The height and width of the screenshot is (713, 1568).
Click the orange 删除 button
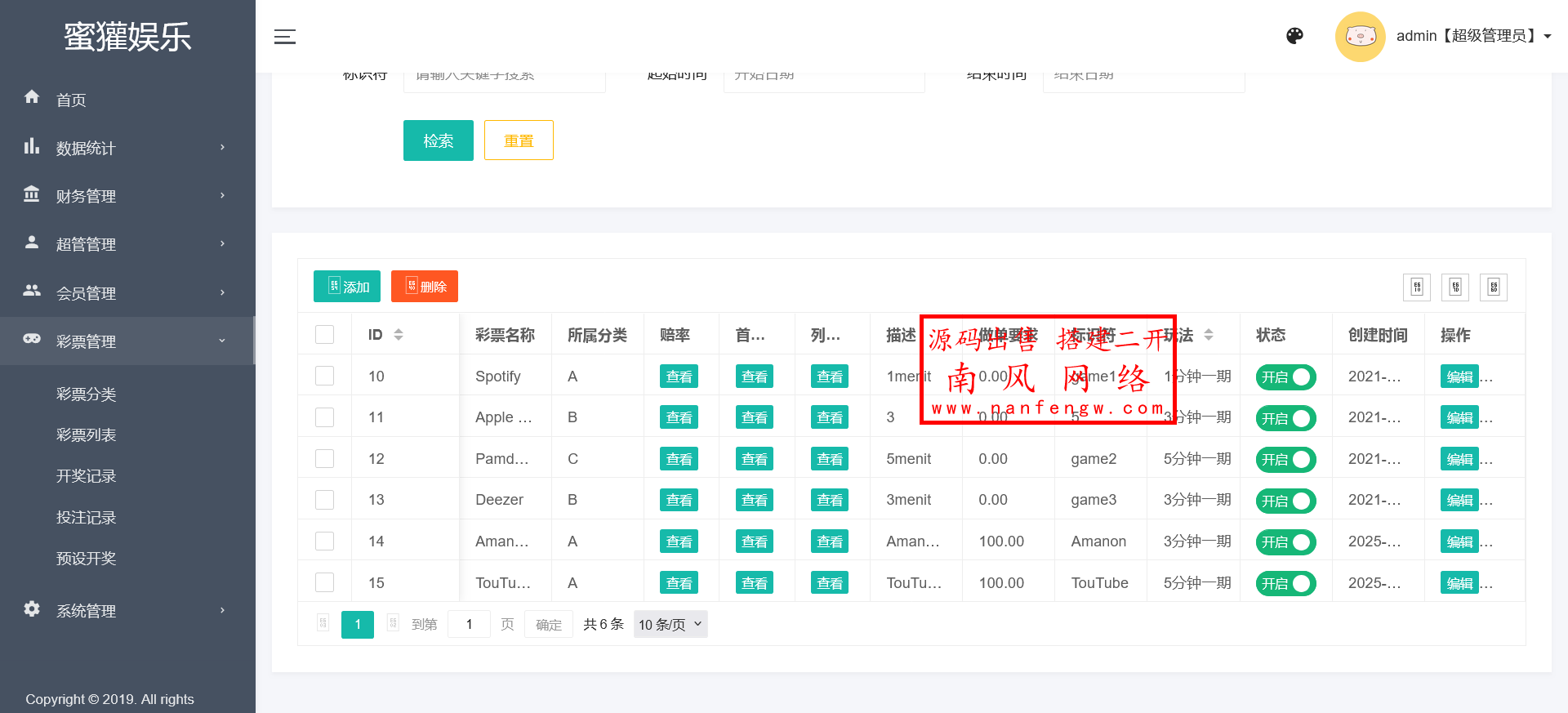[424, 287]
